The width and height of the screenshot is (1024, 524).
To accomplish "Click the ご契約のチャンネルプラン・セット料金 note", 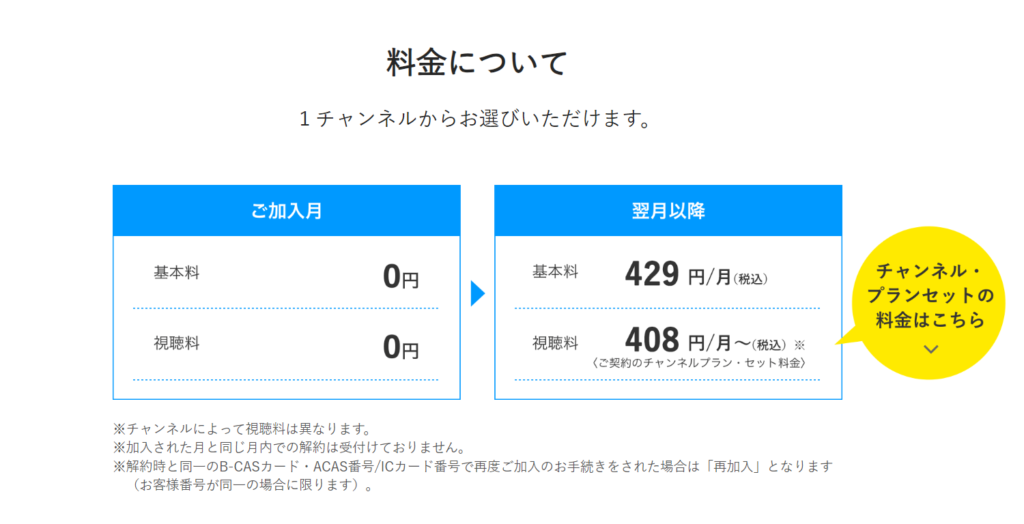I will [699, 363].
